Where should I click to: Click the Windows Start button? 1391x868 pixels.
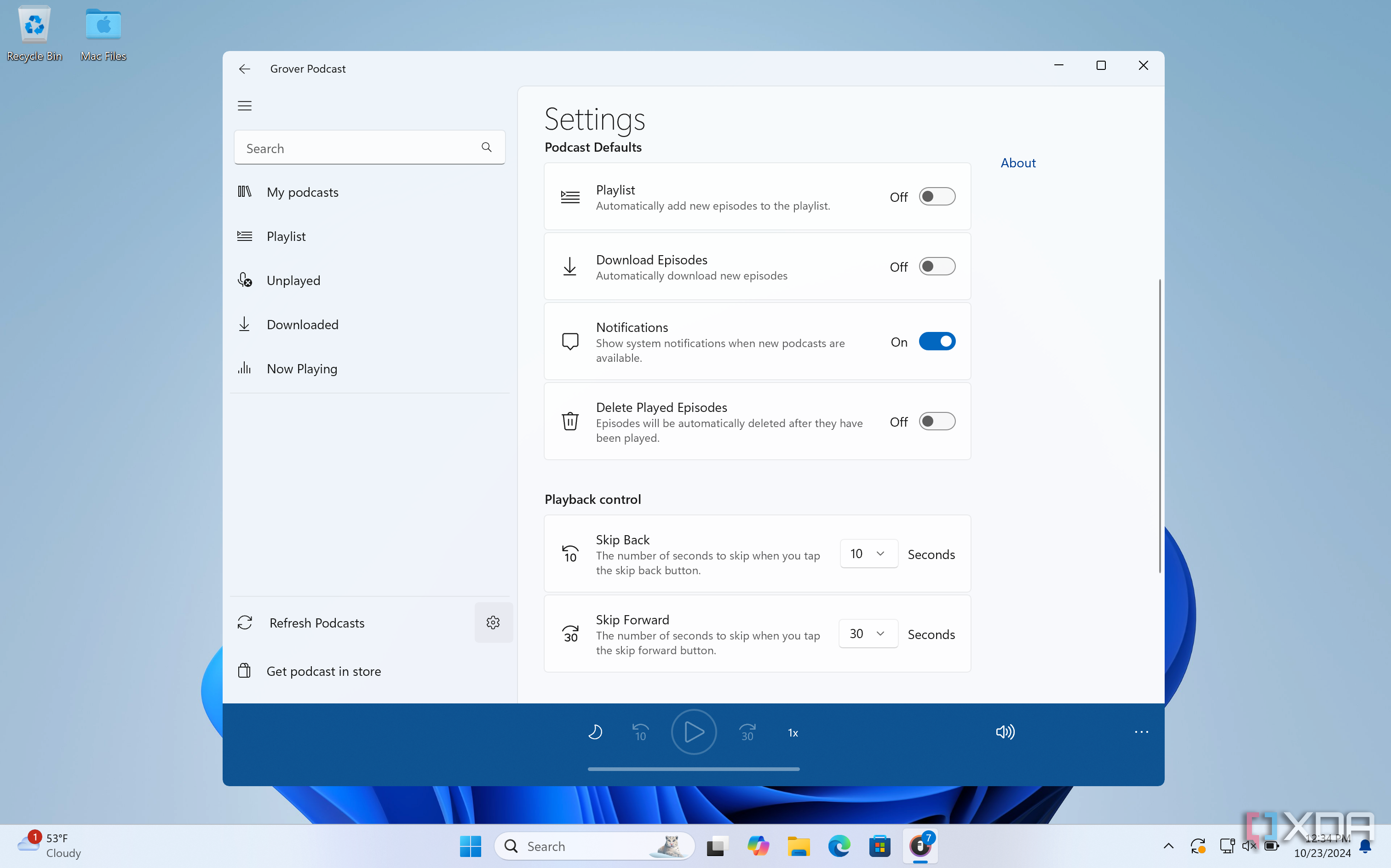[471, 845]
